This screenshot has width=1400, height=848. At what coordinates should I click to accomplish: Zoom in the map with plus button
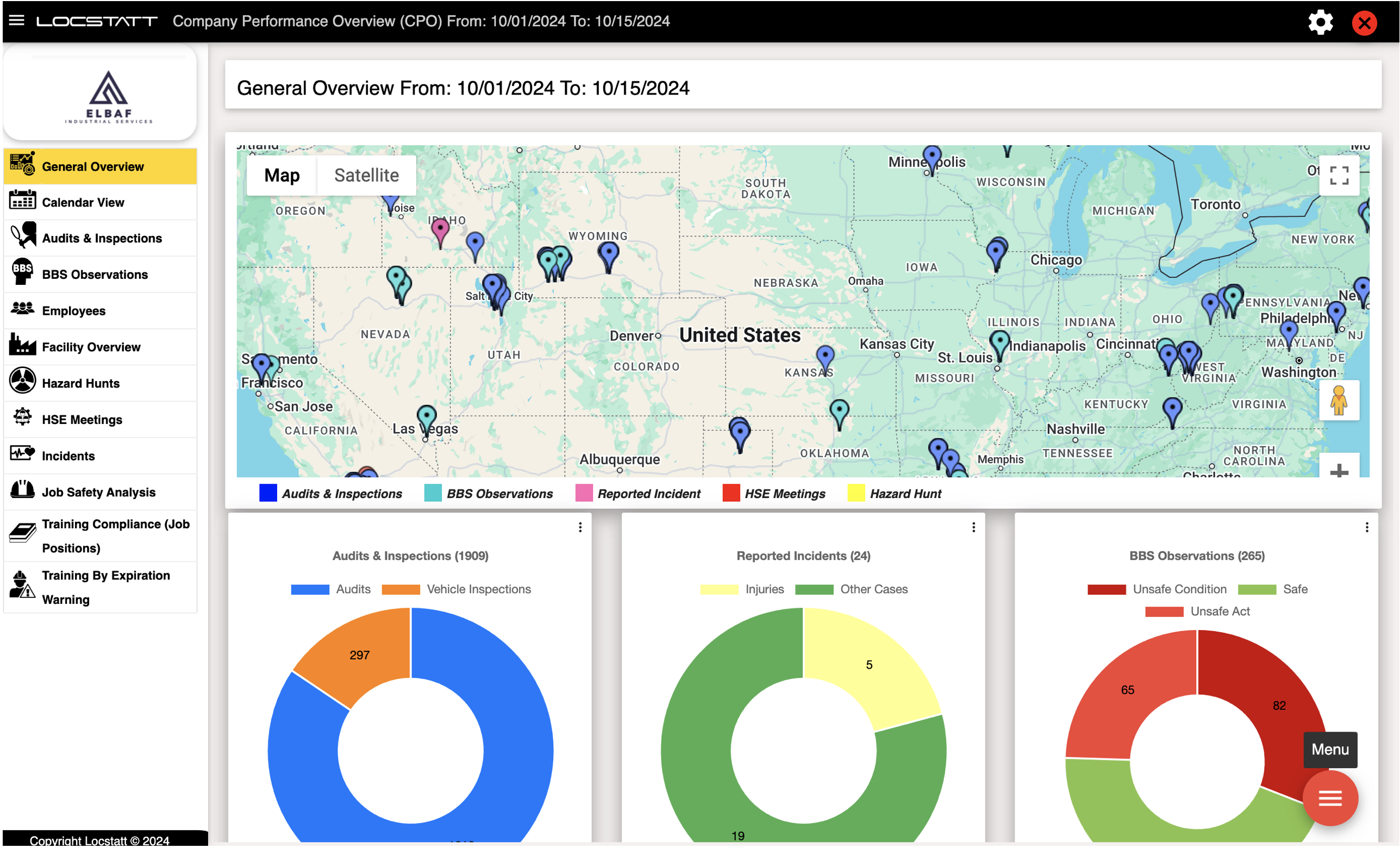point(1339,470)
